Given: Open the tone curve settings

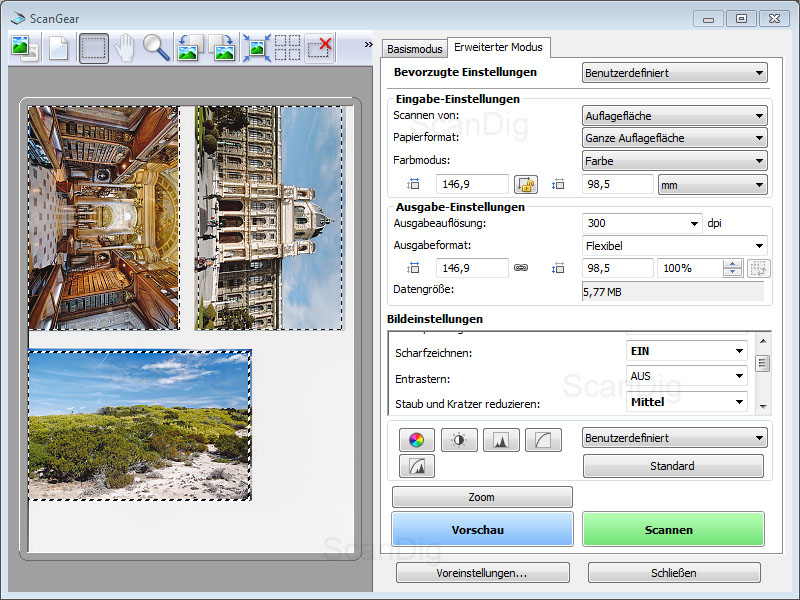Looking at the screenshot, I should point(543,439).
